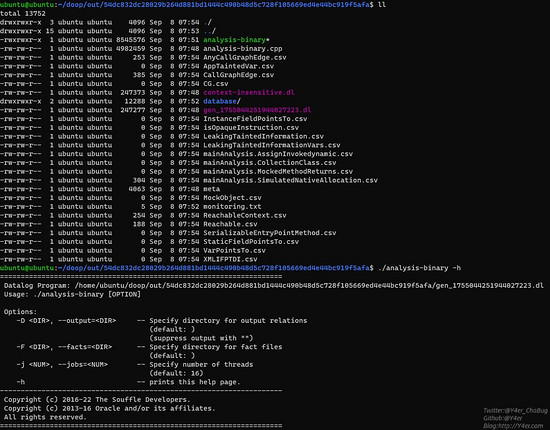Select the './analysis-binary -h' command text
550x430 pixels.
[x=420, y=268]
